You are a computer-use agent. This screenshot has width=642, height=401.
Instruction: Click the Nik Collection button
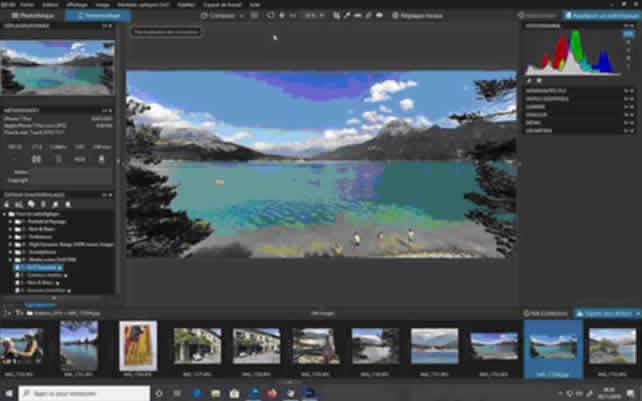pyautogui.click(x=545, y=314)
